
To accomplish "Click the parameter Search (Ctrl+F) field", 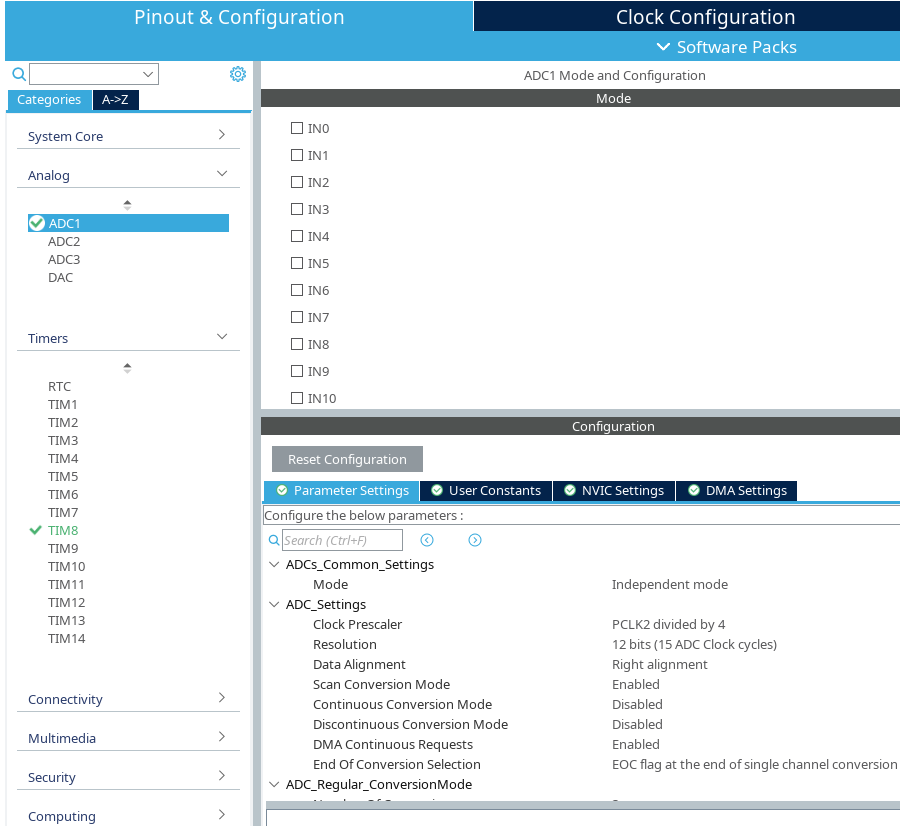I will pyautogui.click(x=342, y=540).
